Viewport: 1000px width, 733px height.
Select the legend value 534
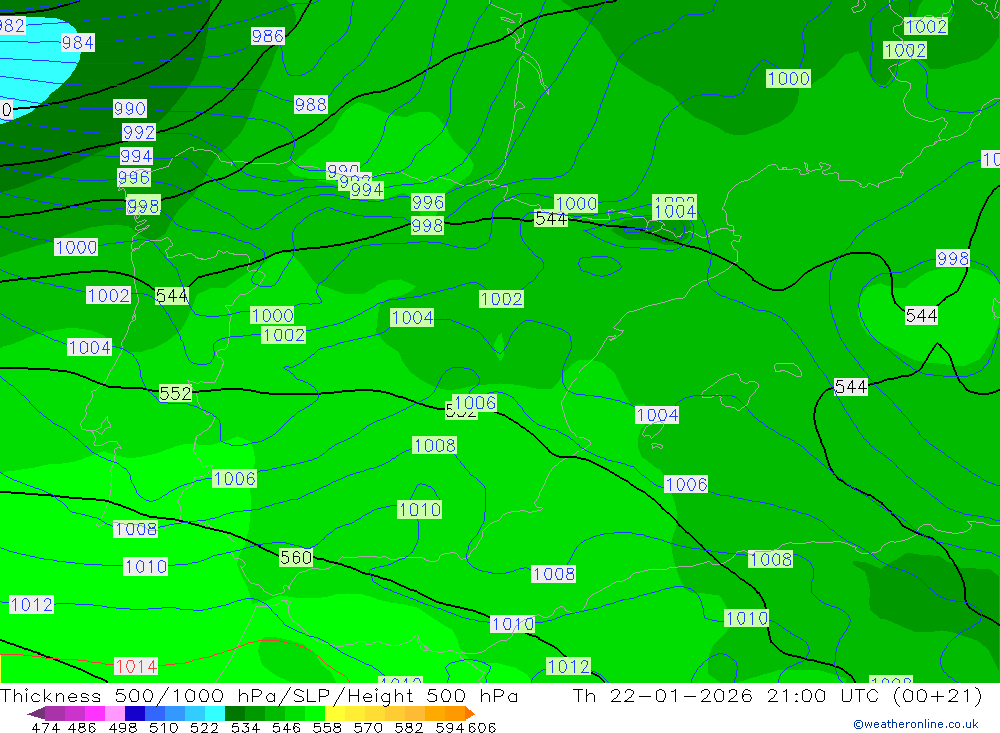coord(246,727)
